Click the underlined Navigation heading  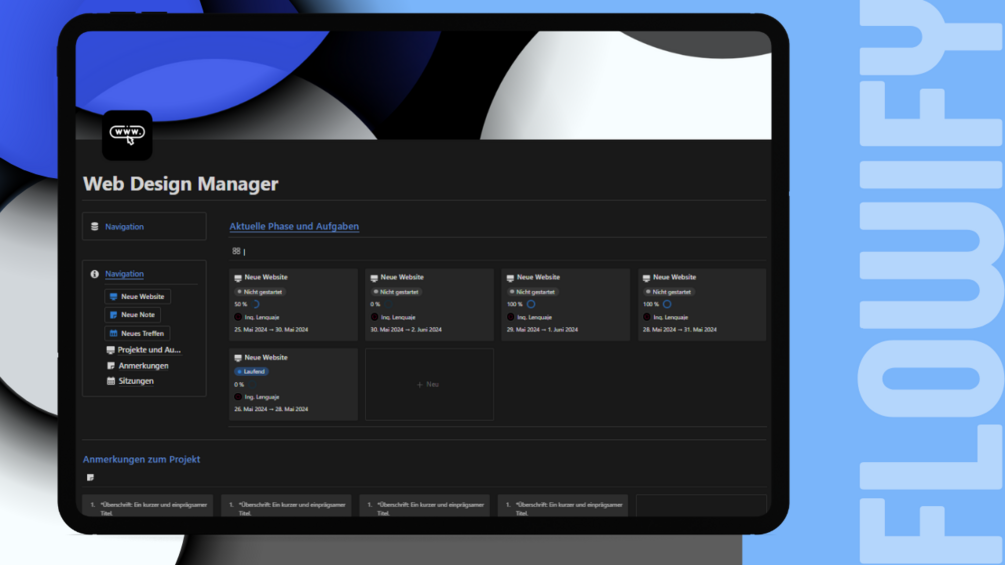[x=124, y=274]
